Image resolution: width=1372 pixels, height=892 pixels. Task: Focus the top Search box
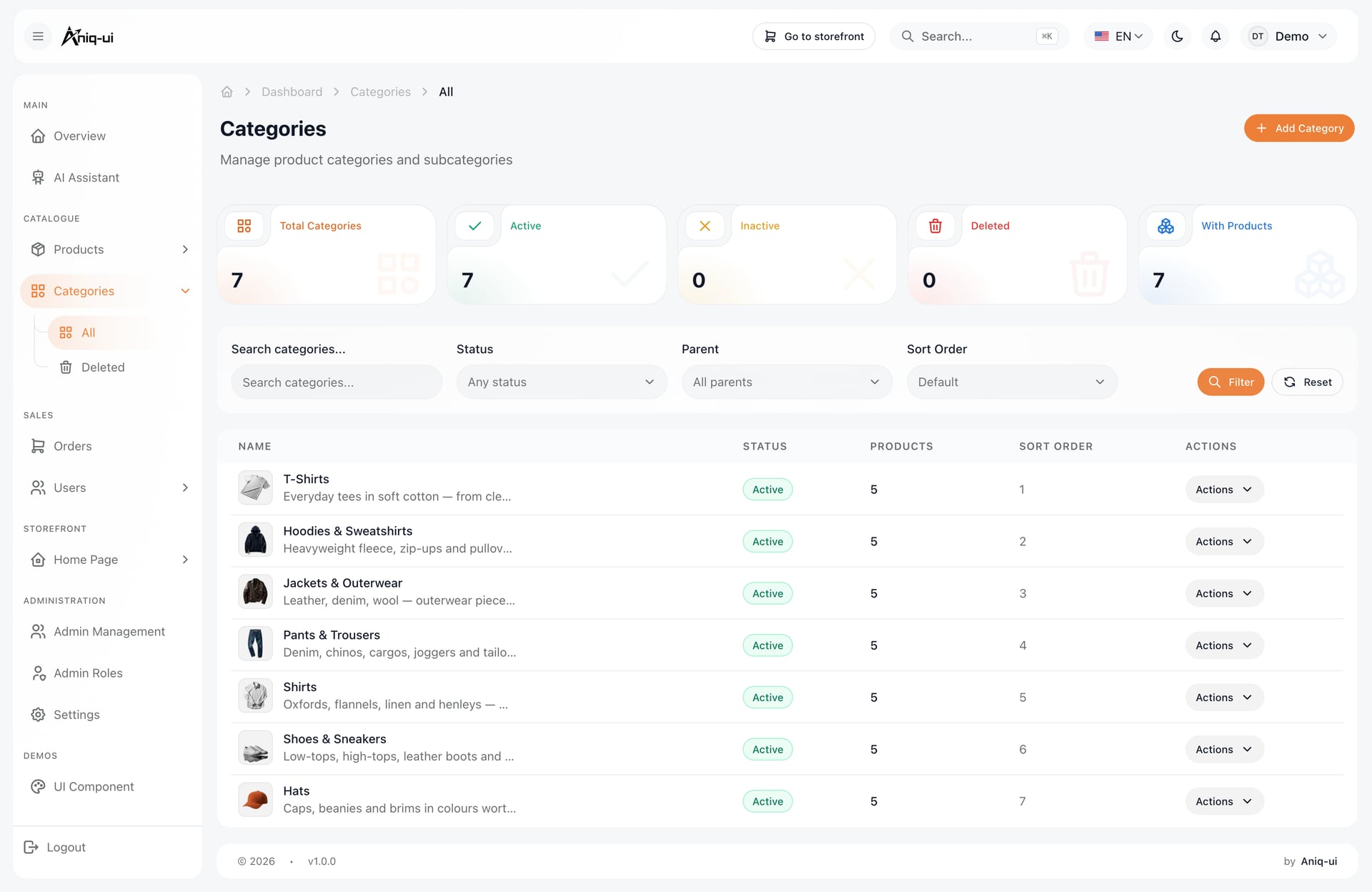pyautogui.click(x=979, y=36)
